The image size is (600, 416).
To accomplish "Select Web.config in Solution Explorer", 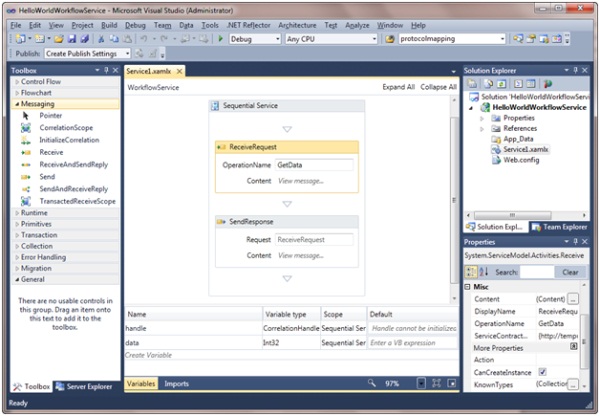I will click(x=522, y=159).
